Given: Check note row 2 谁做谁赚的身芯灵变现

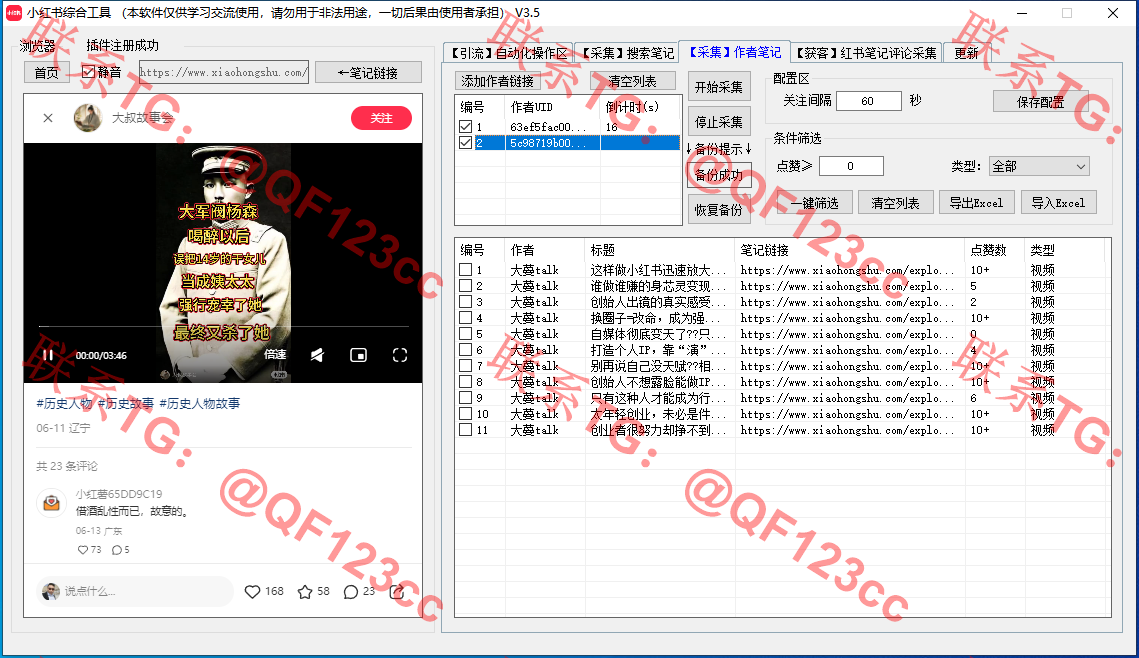Looking at the screenshot, I should 466,286.
